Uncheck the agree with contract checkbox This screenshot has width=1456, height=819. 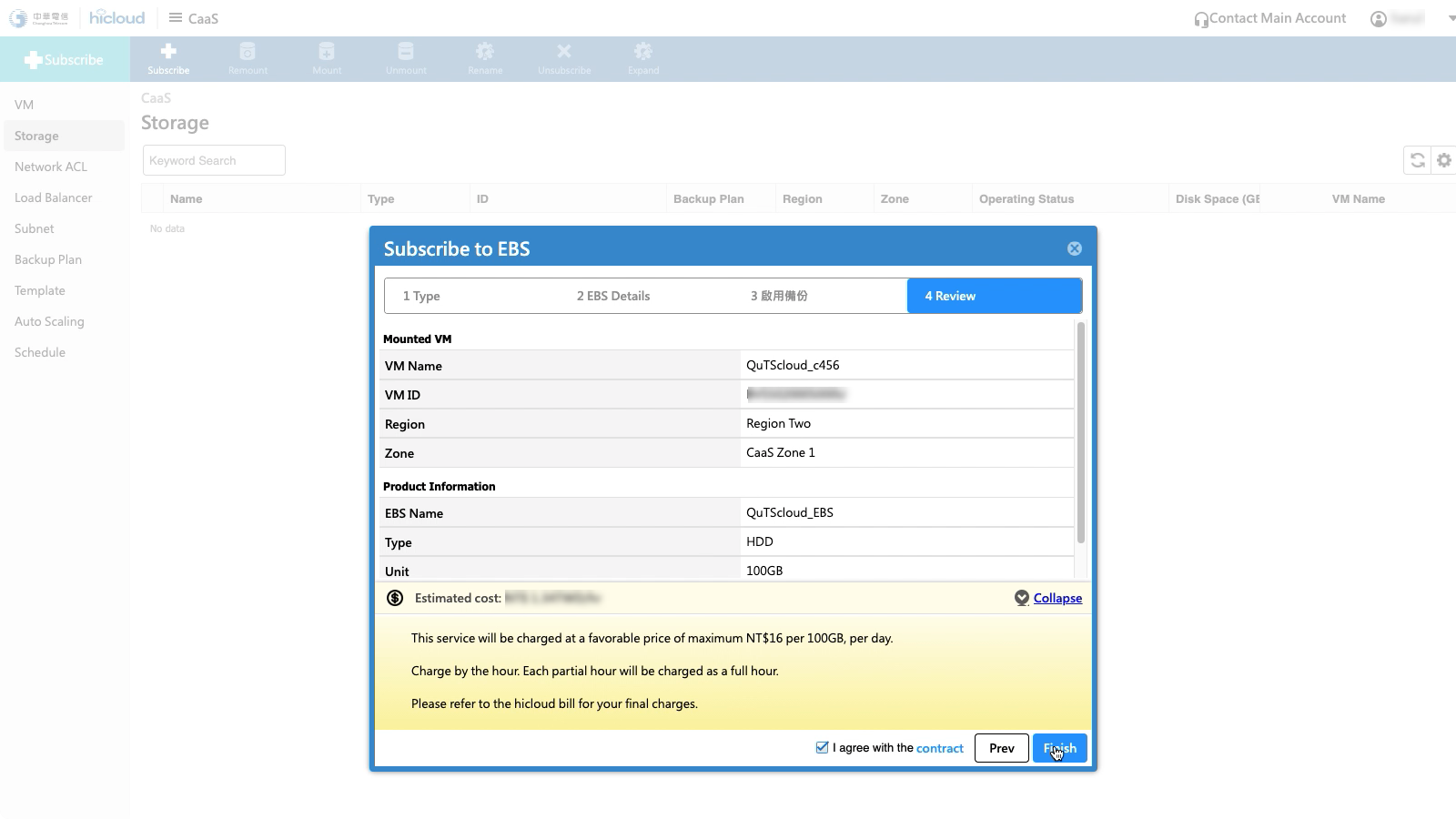[x=822, y=747]
